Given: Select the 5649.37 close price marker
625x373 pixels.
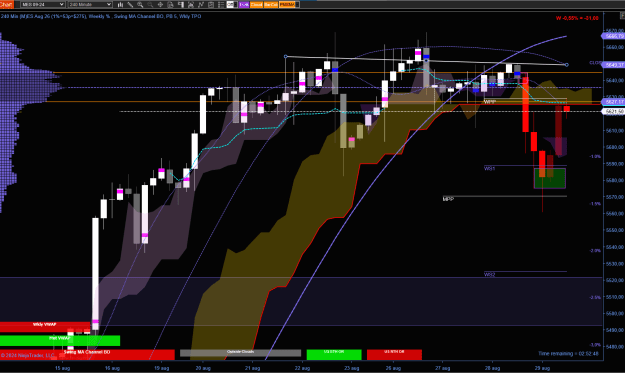Looking at the screenshot, I should click(x=613, y=65).
